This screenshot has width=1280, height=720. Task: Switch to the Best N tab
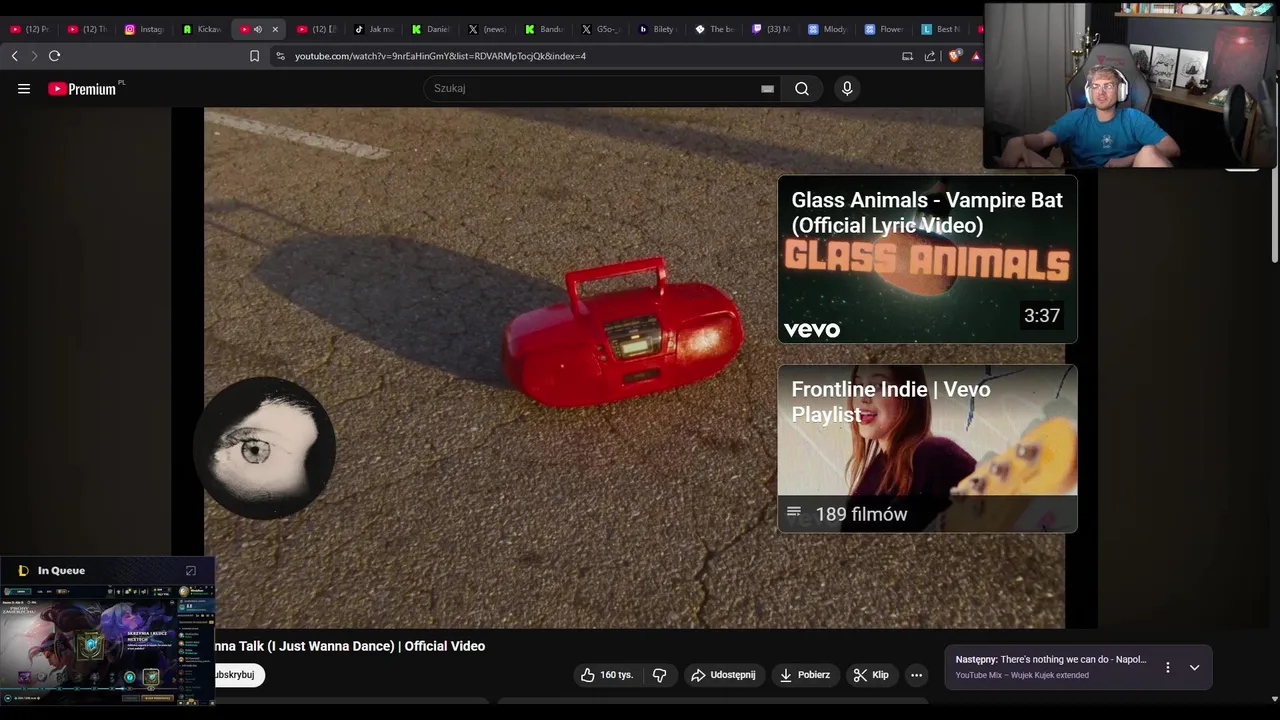pyautogui.click(x=942, y=29)
